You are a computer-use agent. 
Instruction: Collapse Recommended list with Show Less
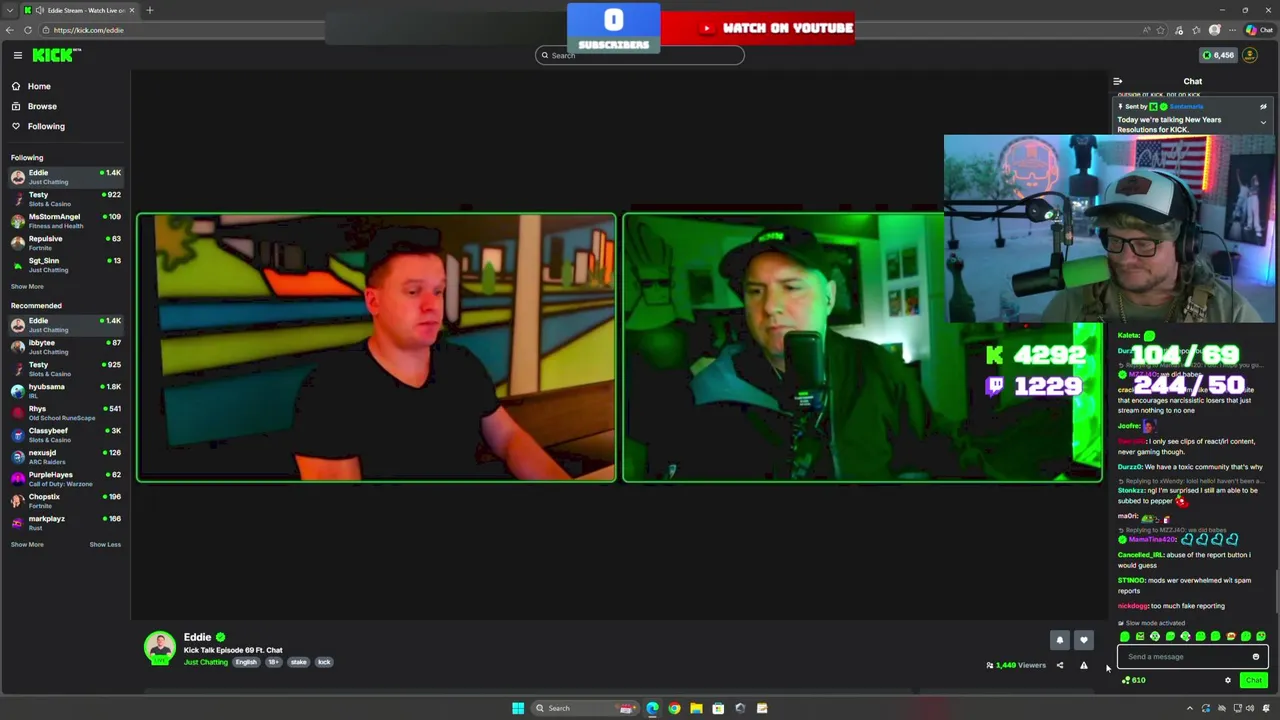click(x=105, y=544)
